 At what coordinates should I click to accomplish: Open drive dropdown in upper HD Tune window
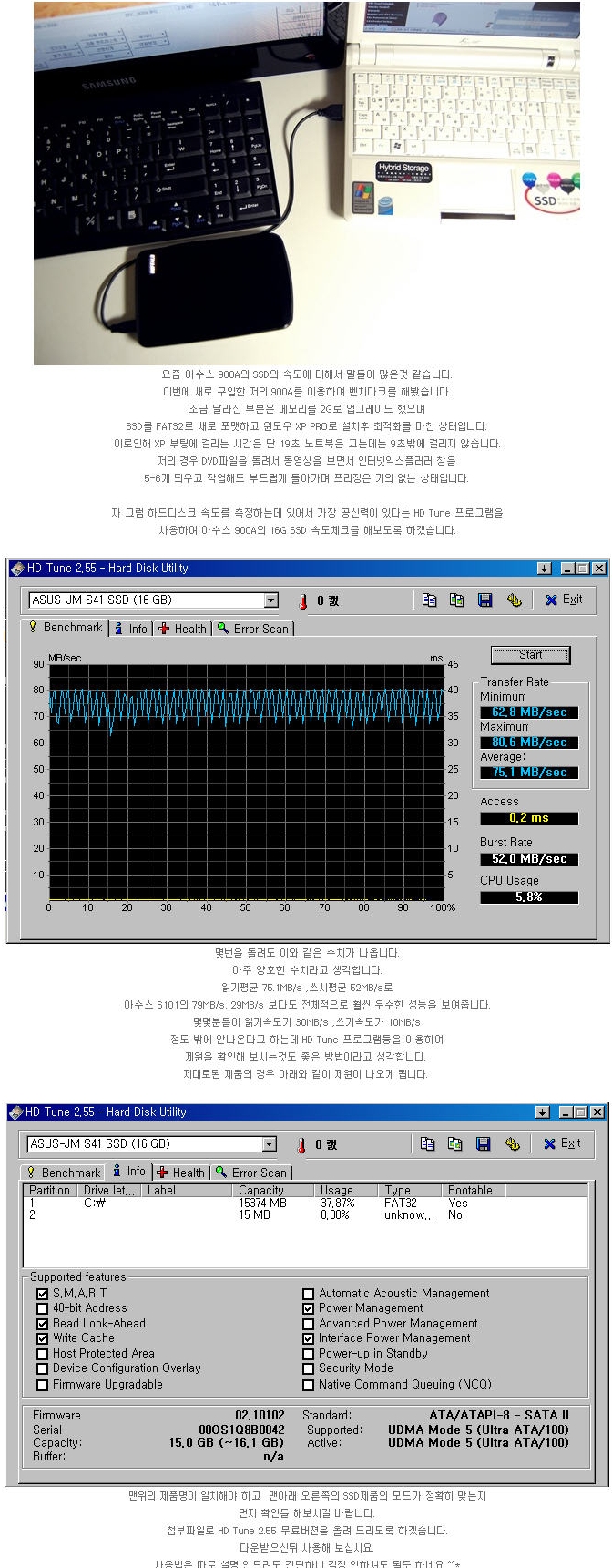(x=270, y=600)
